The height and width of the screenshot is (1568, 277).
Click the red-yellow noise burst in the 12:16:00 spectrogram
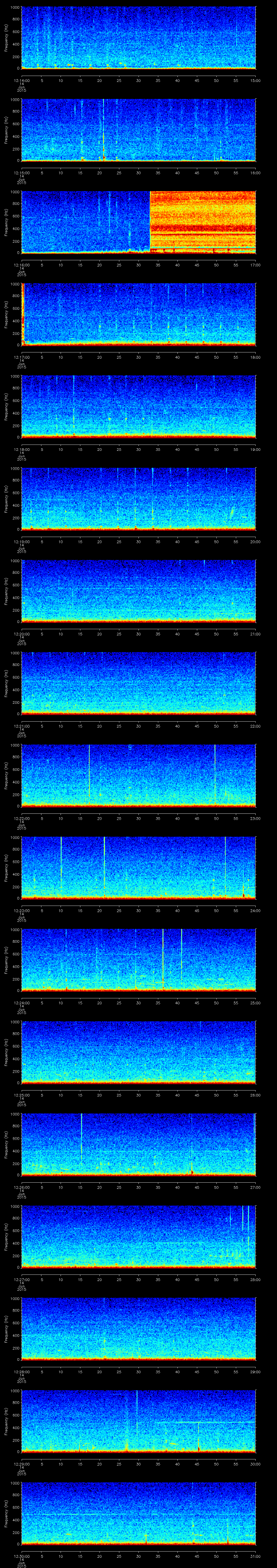[x=203, y=222]
